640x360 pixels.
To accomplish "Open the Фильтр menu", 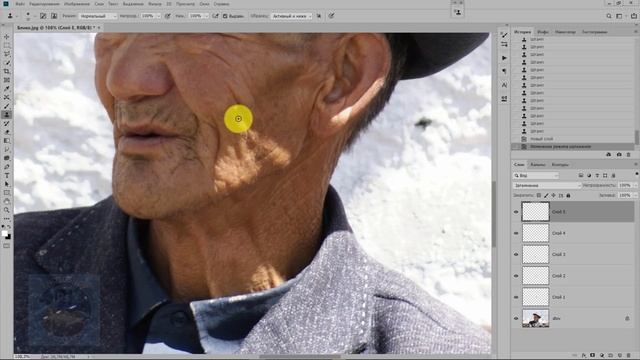I will [x=155, y=4].
